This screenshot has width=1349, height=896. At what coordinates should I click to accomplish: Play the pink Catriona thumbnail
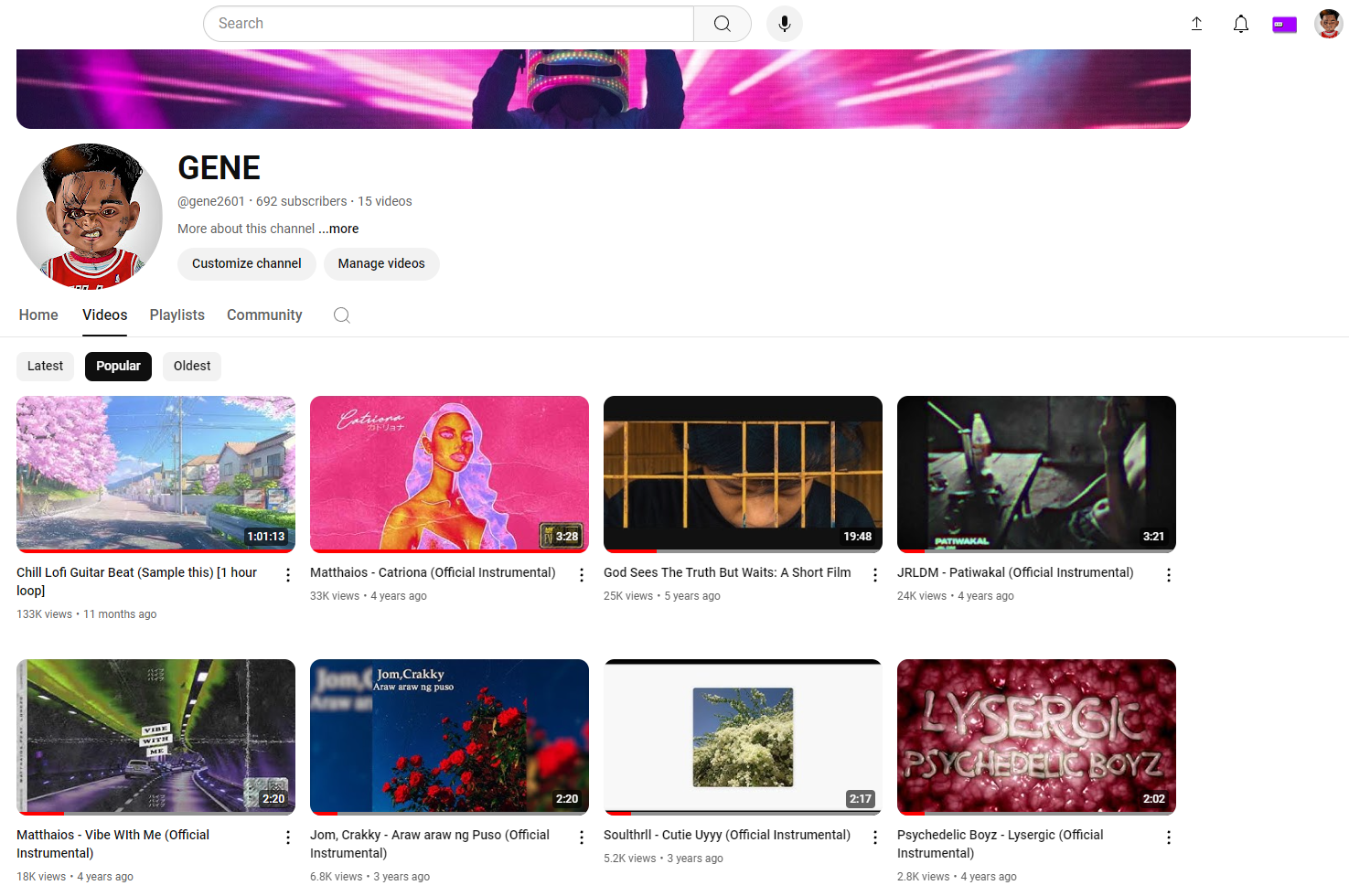coord(449,475)
